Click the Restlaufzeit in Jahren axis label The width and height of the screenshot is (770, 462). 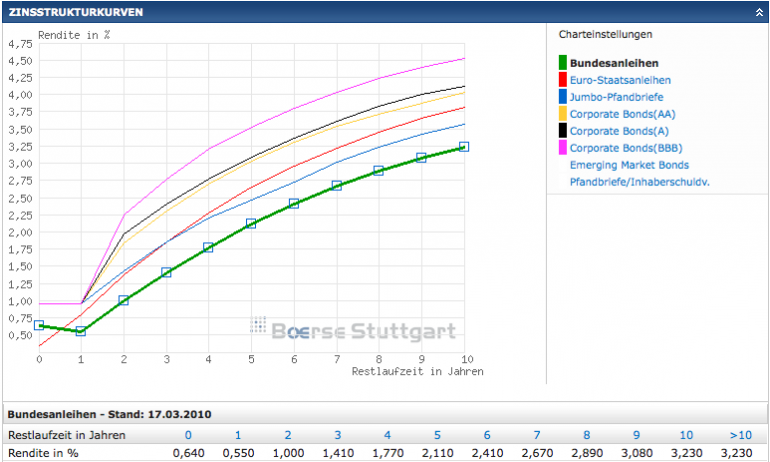click(417, 372)
